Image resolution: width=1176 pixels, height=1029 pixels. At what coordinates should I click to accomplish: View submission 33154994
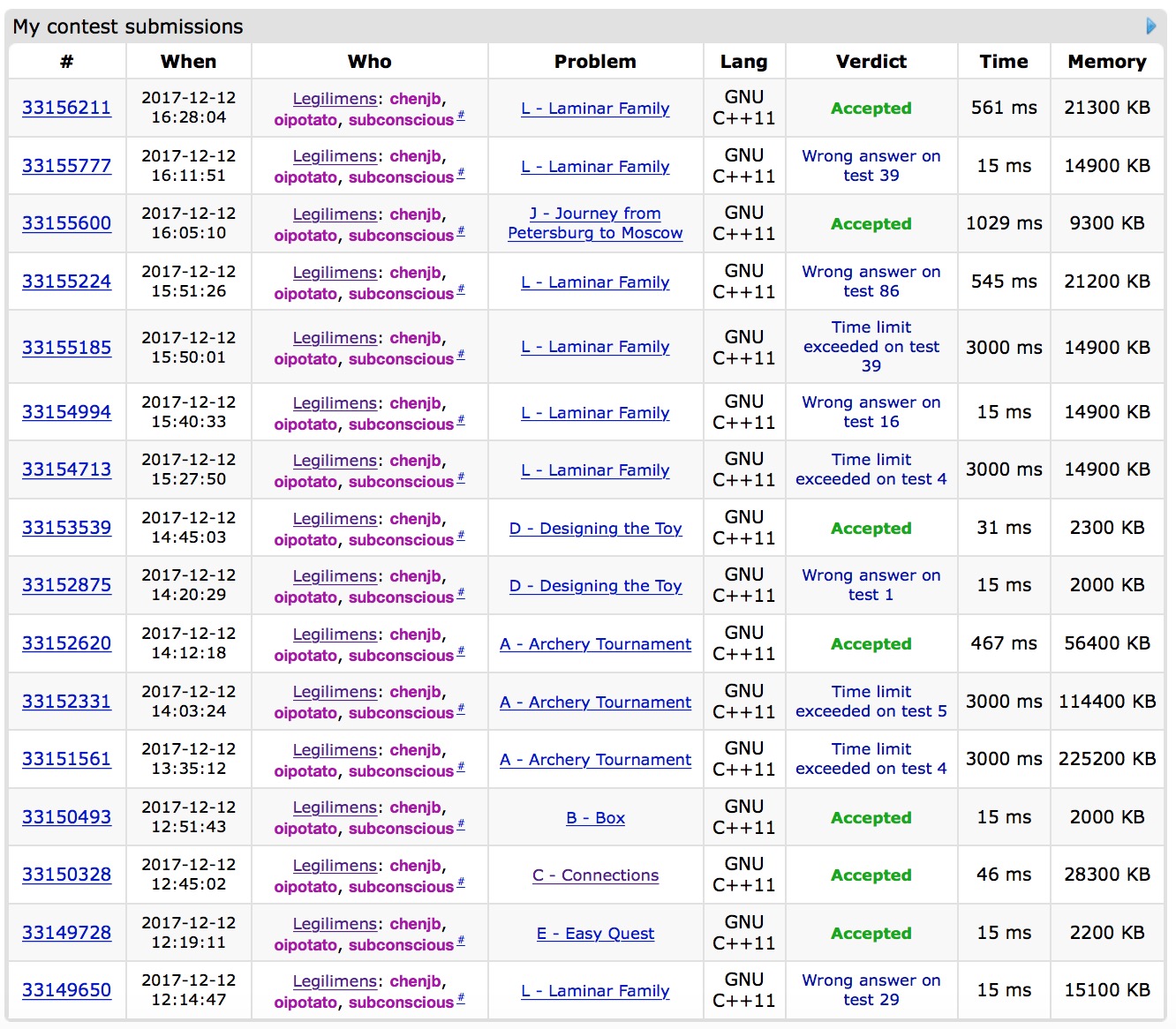[66, 412]
